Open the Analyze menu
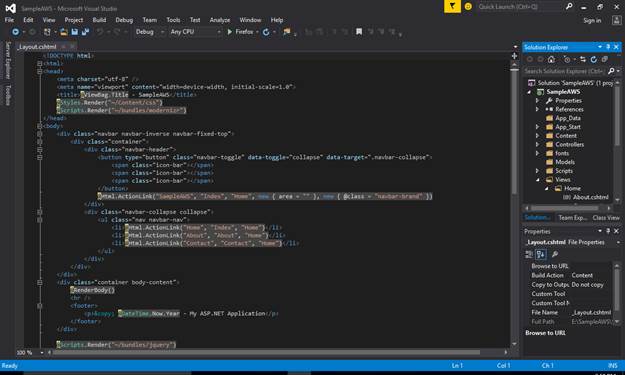This screenshot has width=625, height=375. [220, 20]
